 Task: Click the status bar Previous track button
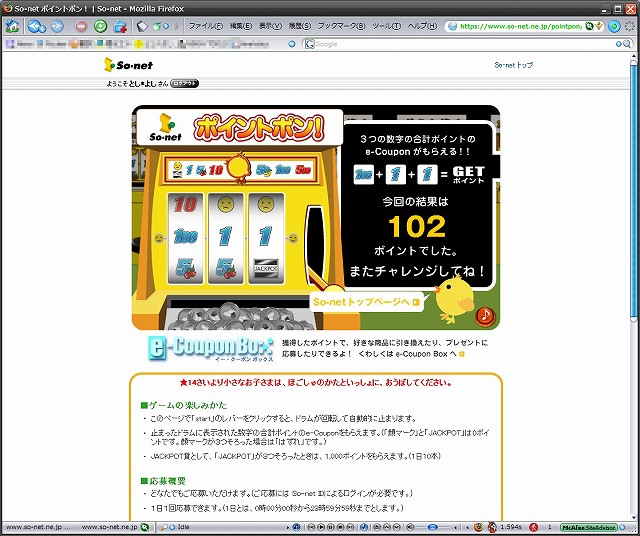[x=311, y=527]
